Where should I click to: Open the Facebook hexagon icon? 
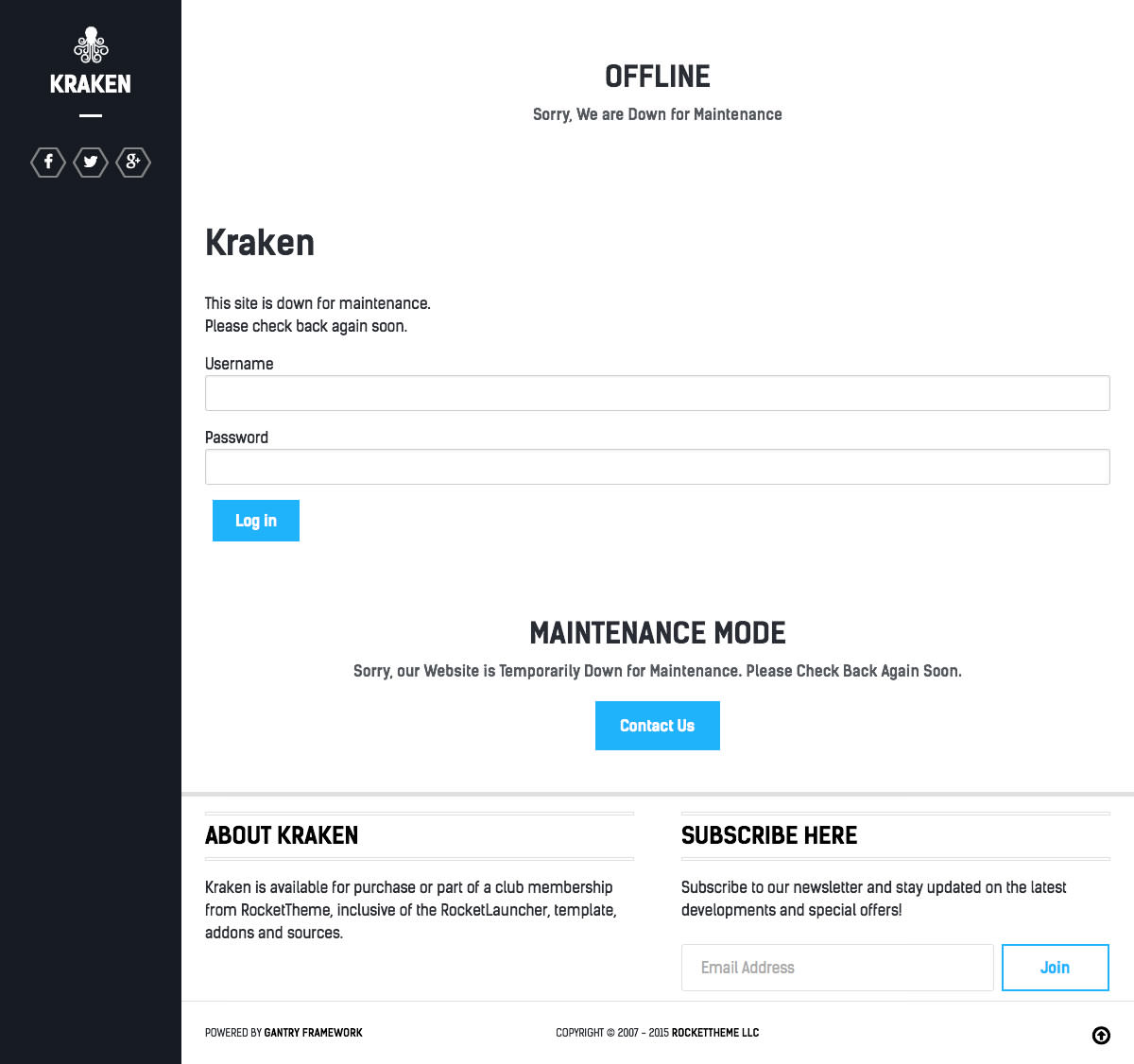pyautogui.click(x=48, y=163)
